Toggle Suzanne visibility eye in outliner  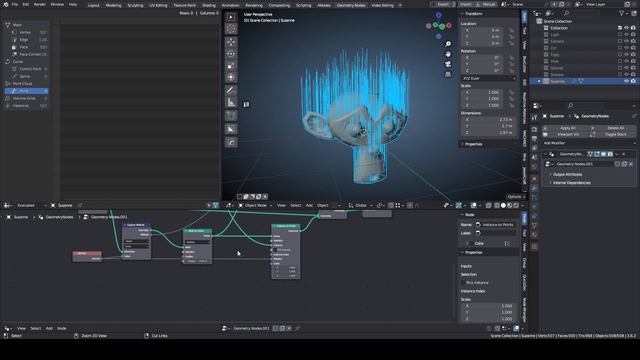pyautogui.click(x=627, y=81)
